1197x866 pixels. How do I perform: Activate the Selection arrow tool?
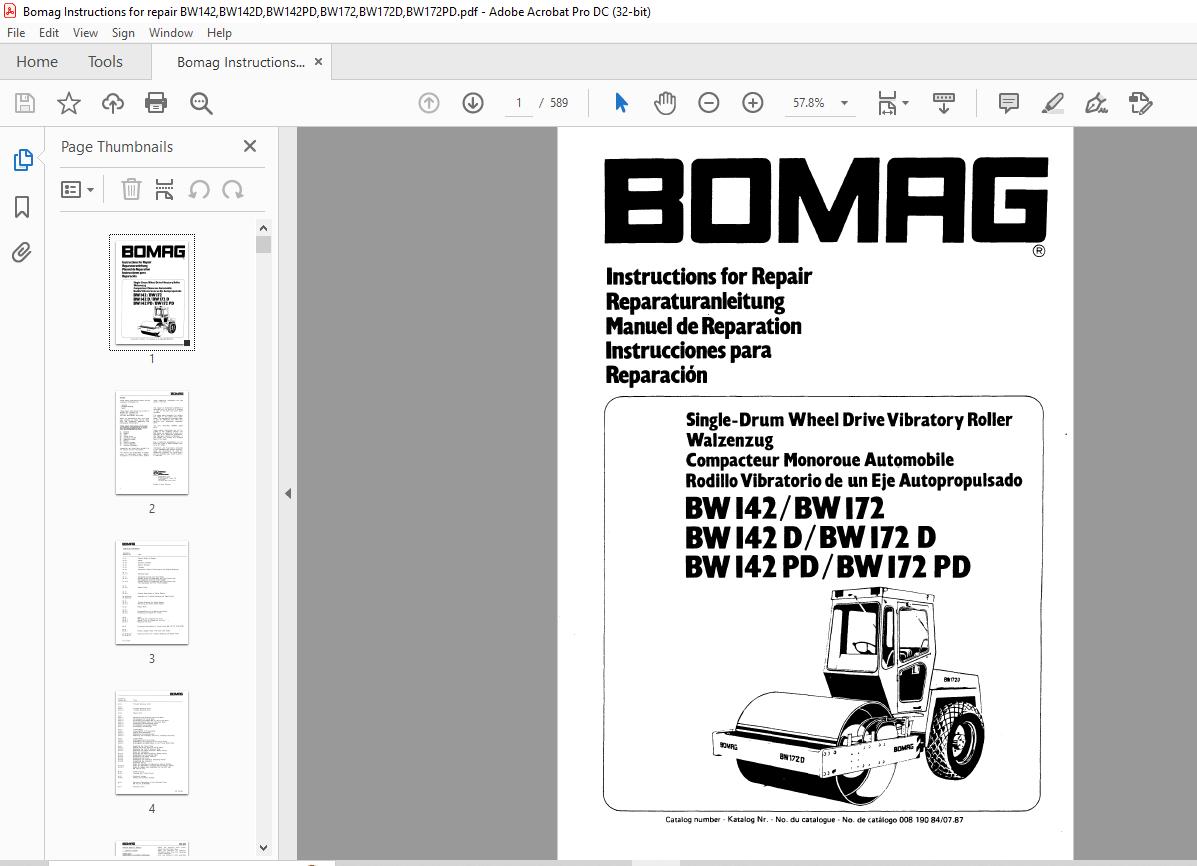point(621,103)
